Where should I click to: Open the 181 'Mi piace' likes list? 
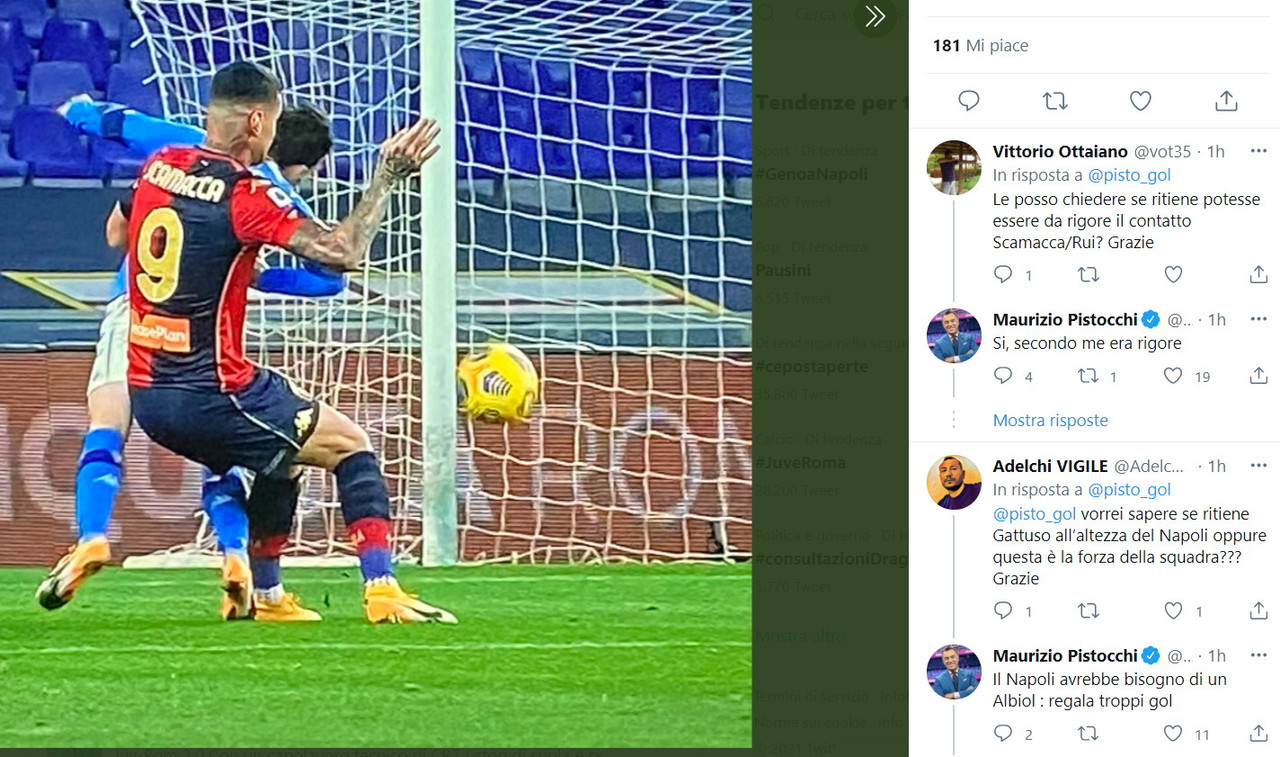980,45
